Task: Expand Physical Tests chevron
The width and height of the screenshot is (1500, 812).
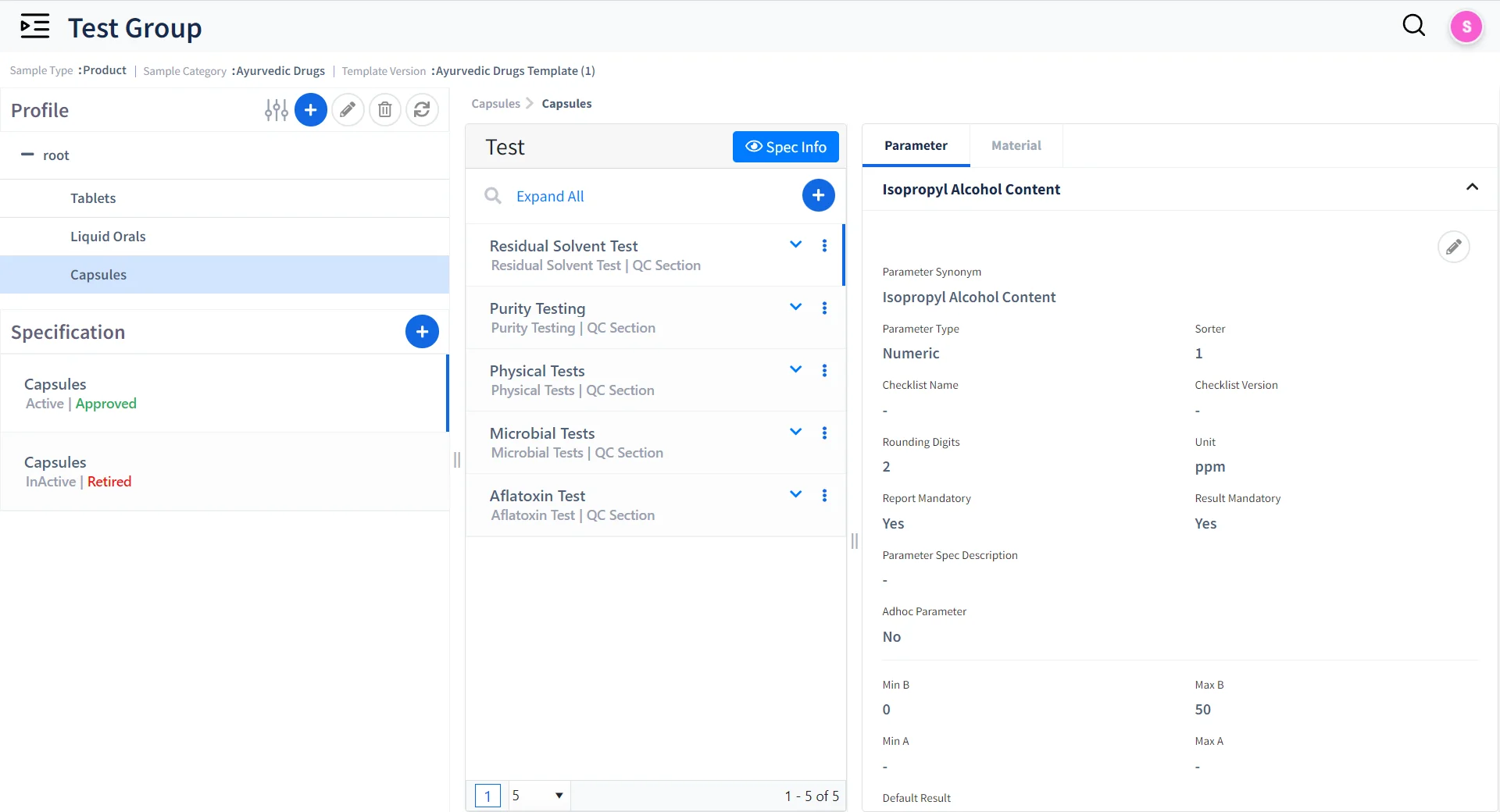Action: click(795, 370)
